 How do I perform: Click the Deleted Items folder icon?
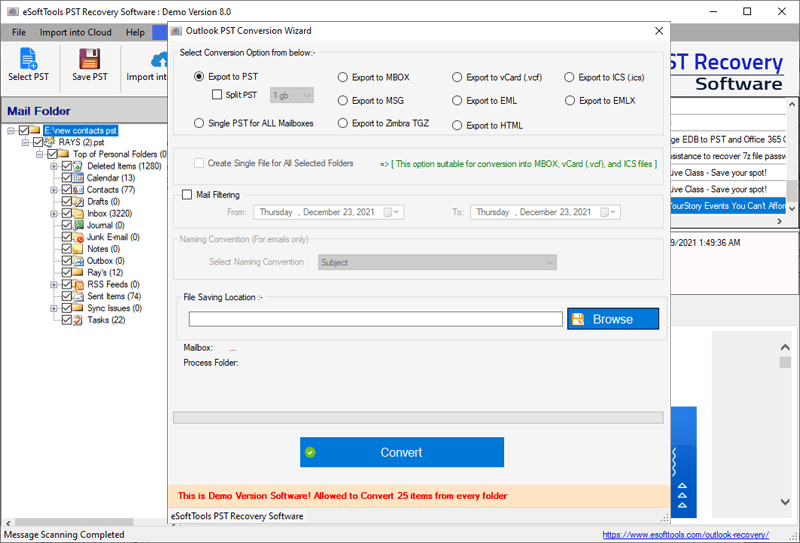point(78,166)
